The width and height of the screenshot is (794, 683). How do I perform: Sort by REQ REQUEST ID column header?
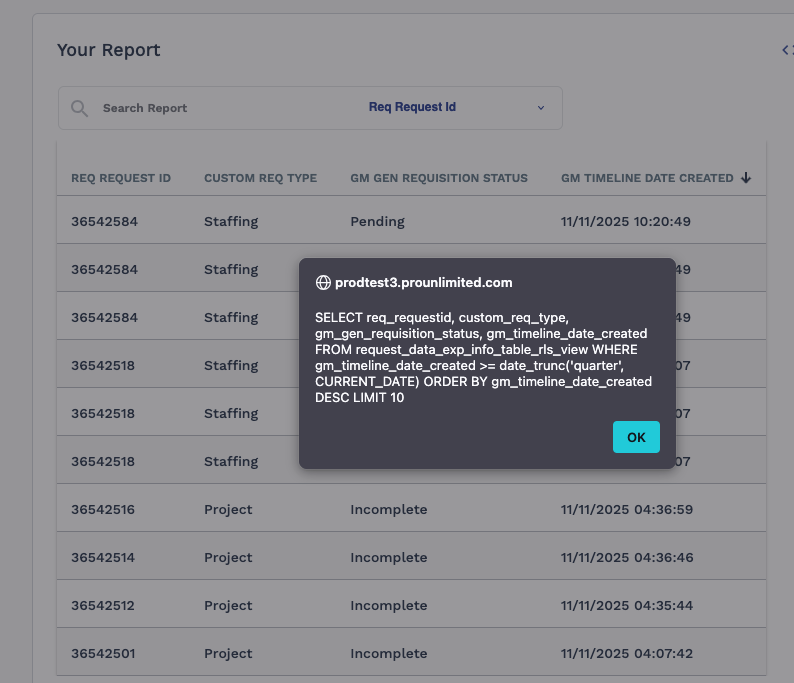coord(121,178)
